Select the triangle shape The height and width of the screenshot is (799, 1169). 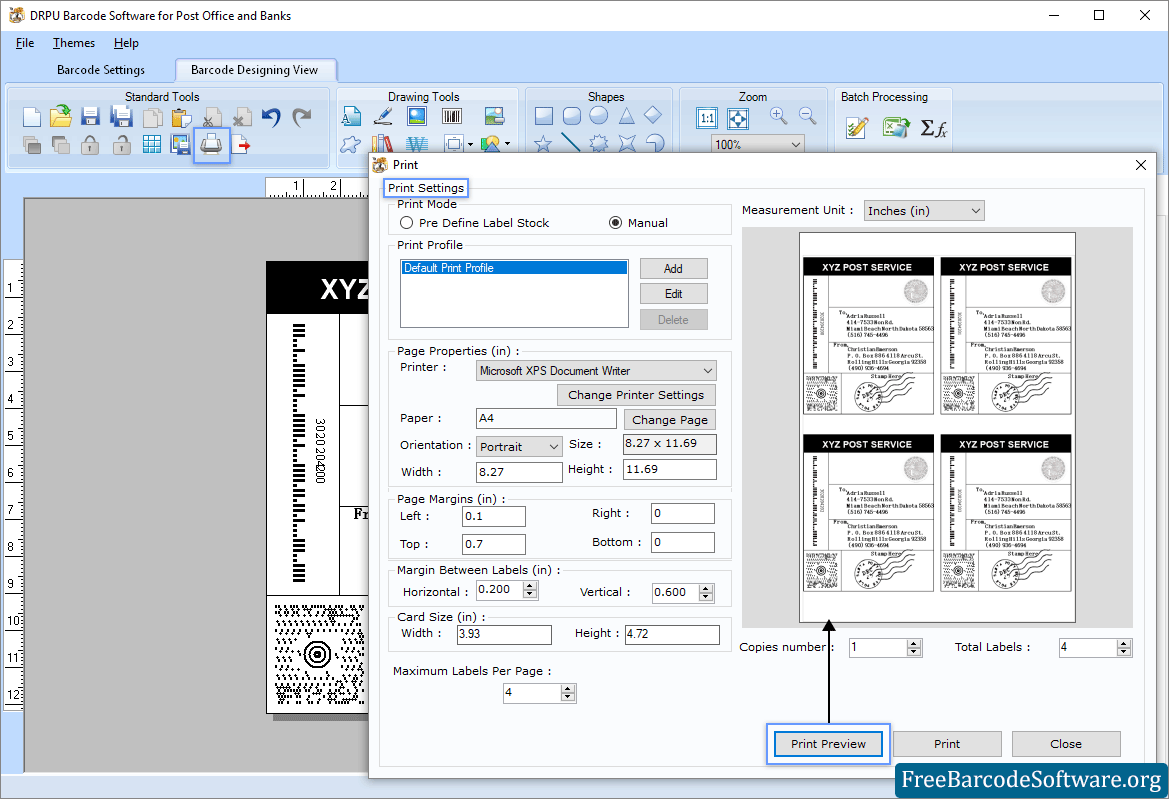click(x=626, y=116)
